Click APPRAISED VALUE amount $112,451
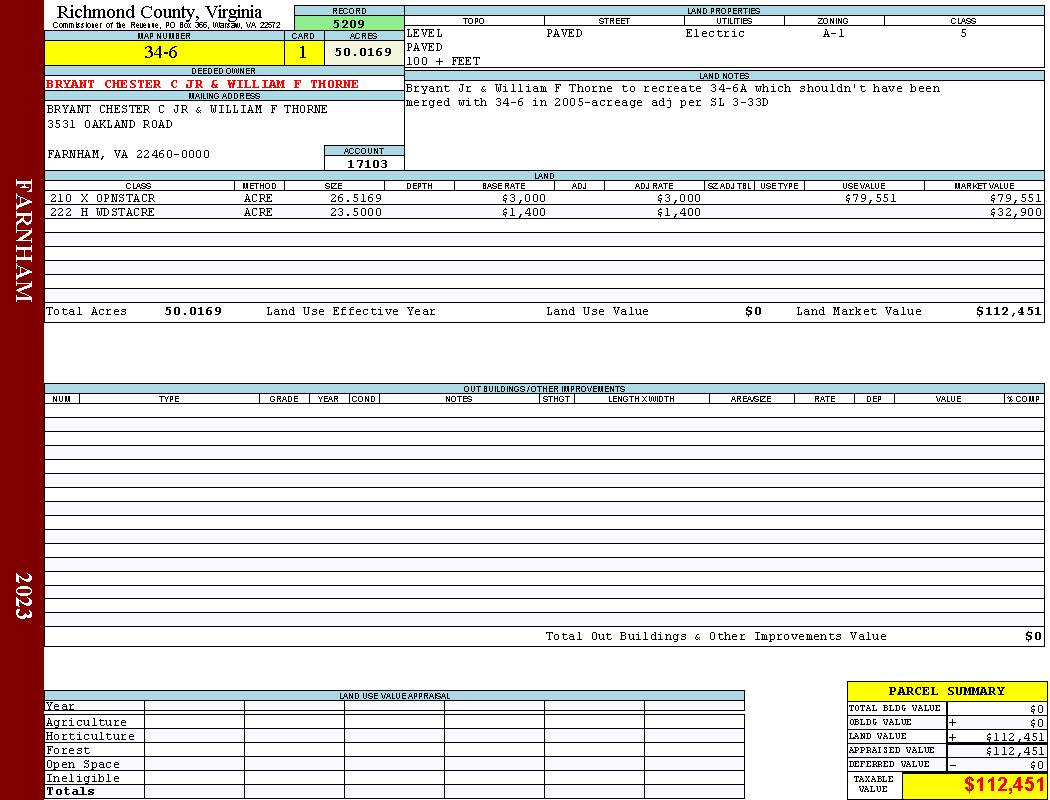The width and height of the screenshot is (1050, 800). coord(1015,751)
